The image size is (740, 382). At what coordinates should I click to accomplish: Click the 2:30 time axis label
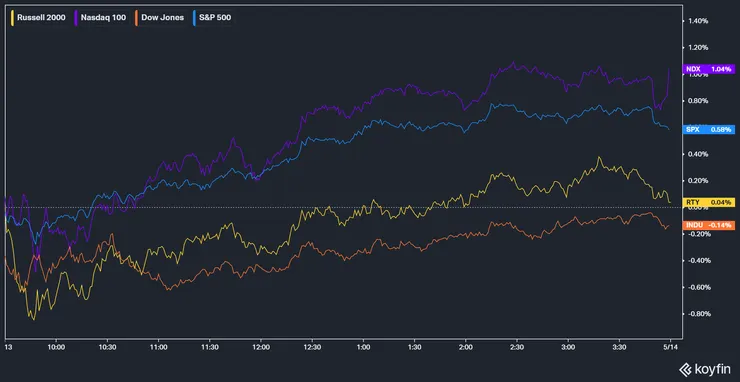[x=517, y=346]
